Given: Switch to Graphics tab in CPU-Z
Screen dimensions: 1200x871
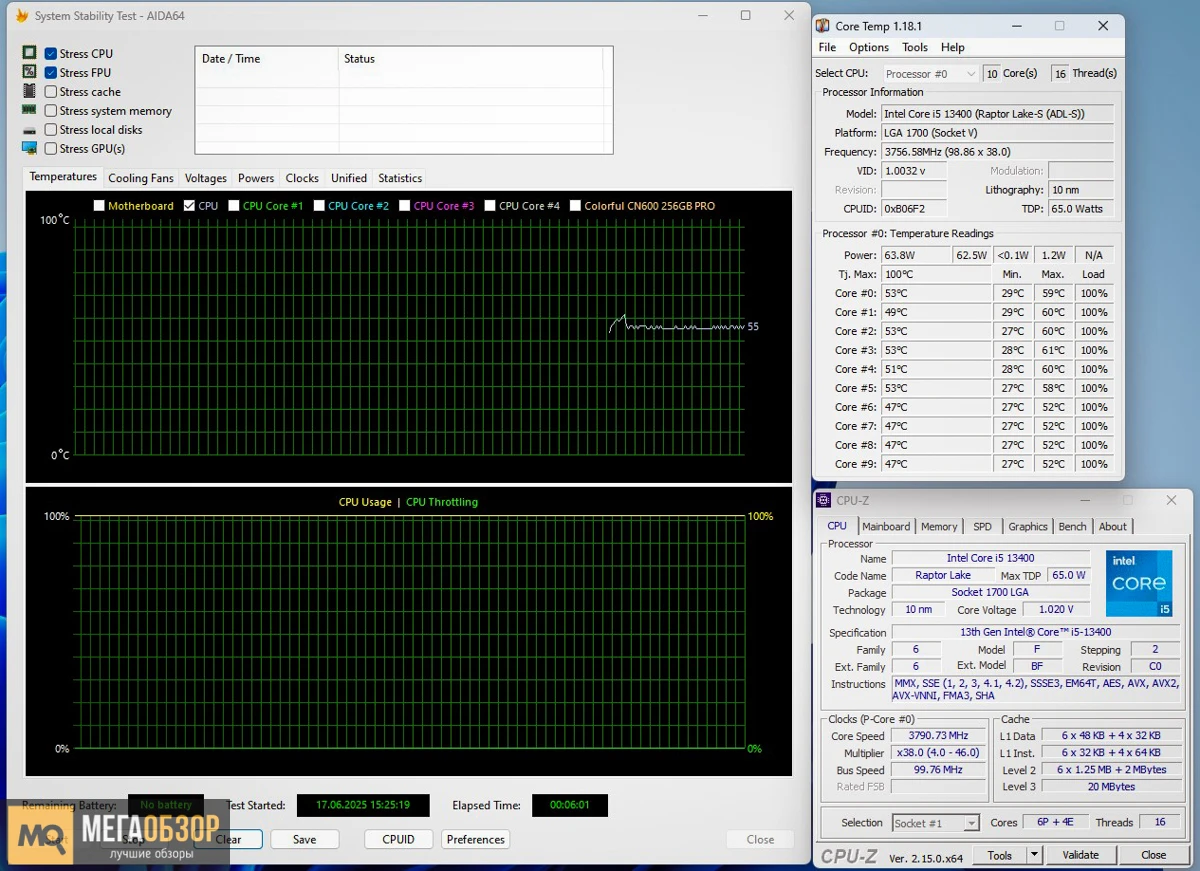Looking at the screenshot, I should pos(1028,526).
